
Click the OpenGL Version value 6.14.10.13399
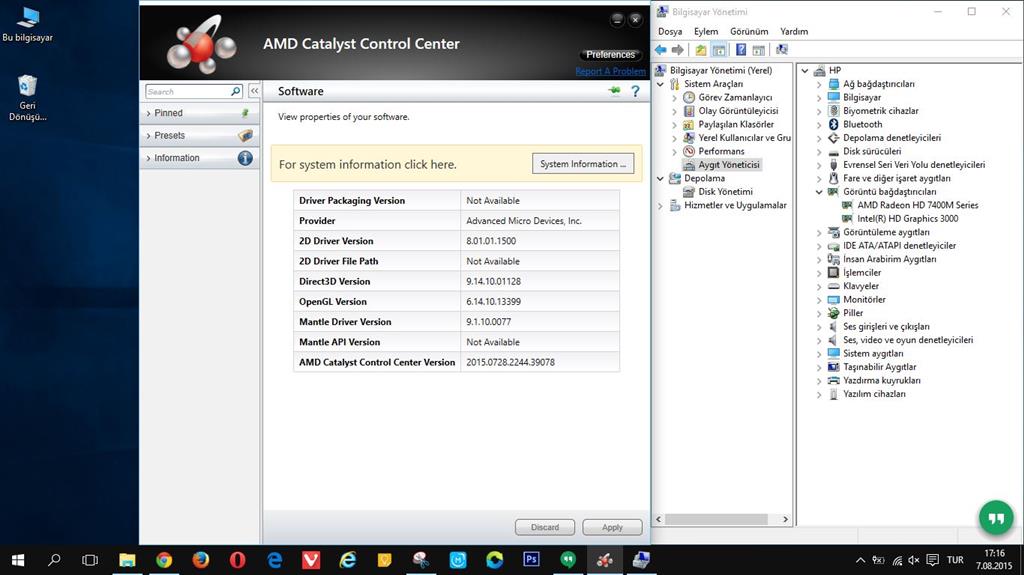pyautogui.click(x=493, y=302)
